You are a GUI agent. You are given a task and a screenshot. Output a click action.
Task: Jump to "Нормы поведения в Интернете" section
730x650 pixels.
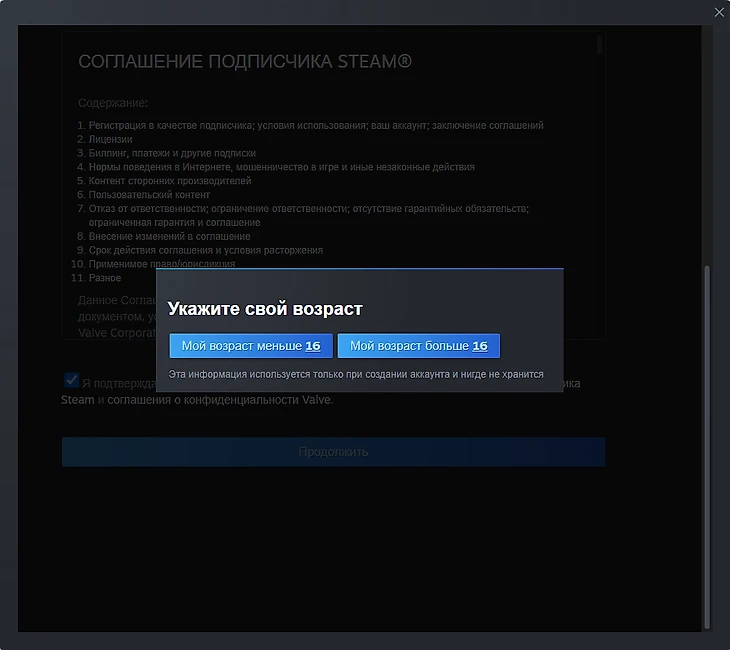281,167
